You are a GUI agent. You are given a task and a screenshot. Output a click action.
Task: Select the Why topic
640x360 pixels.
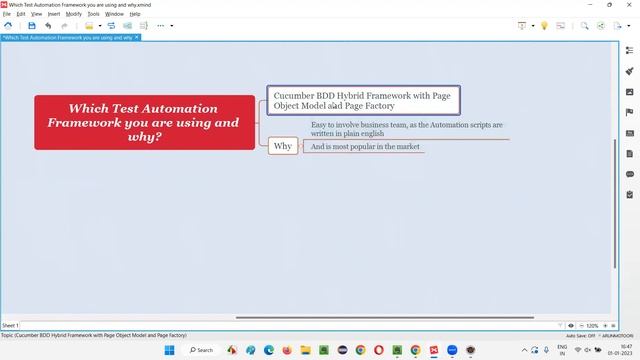pos(283,146)
